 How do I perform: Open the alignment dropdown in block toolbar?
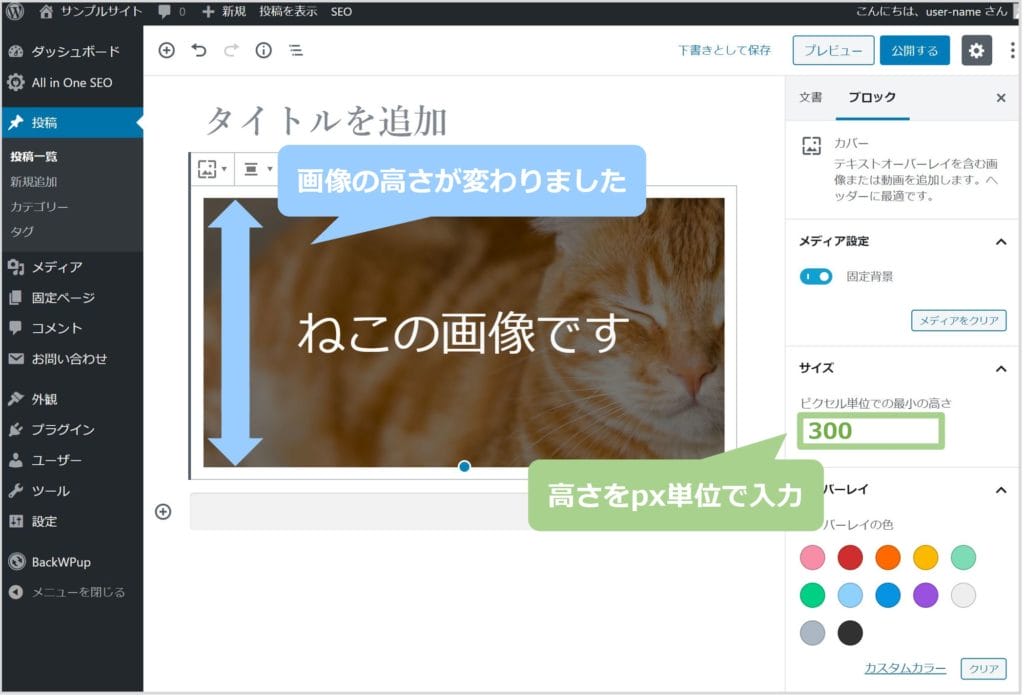click(258, 169)
